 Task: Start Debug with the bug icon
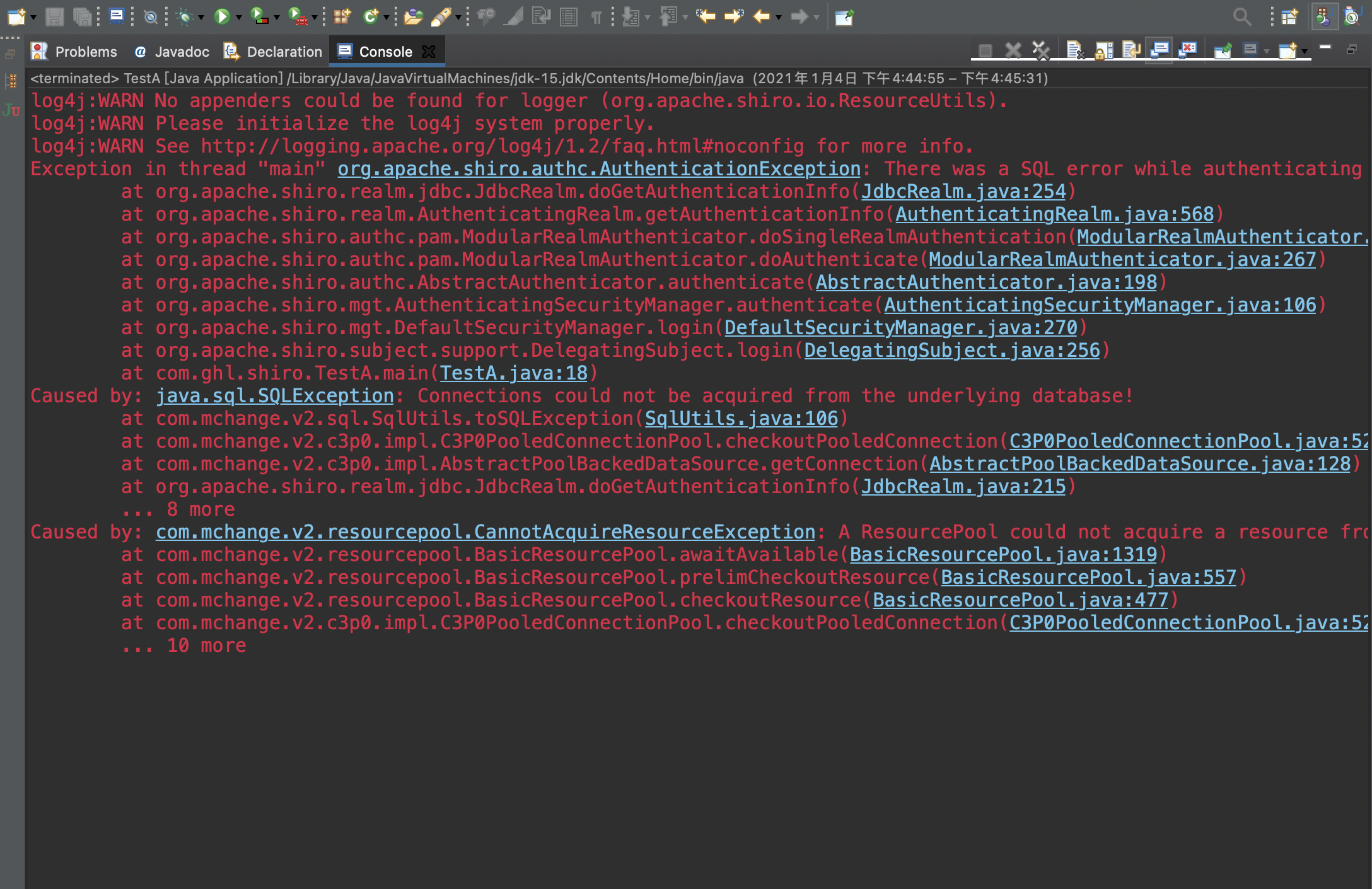[185, 16]
